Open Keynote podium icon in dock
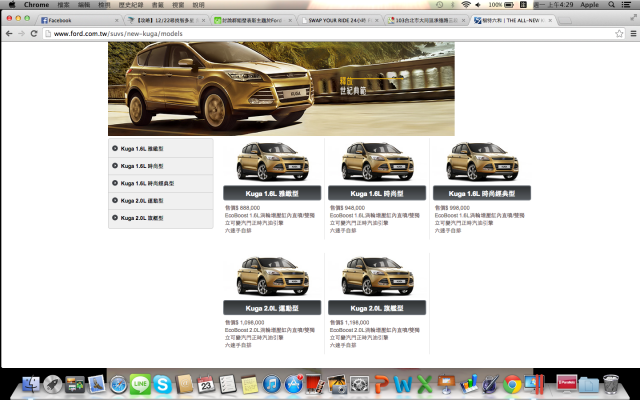Screen dimensions: 640x400 click(446, 384)
